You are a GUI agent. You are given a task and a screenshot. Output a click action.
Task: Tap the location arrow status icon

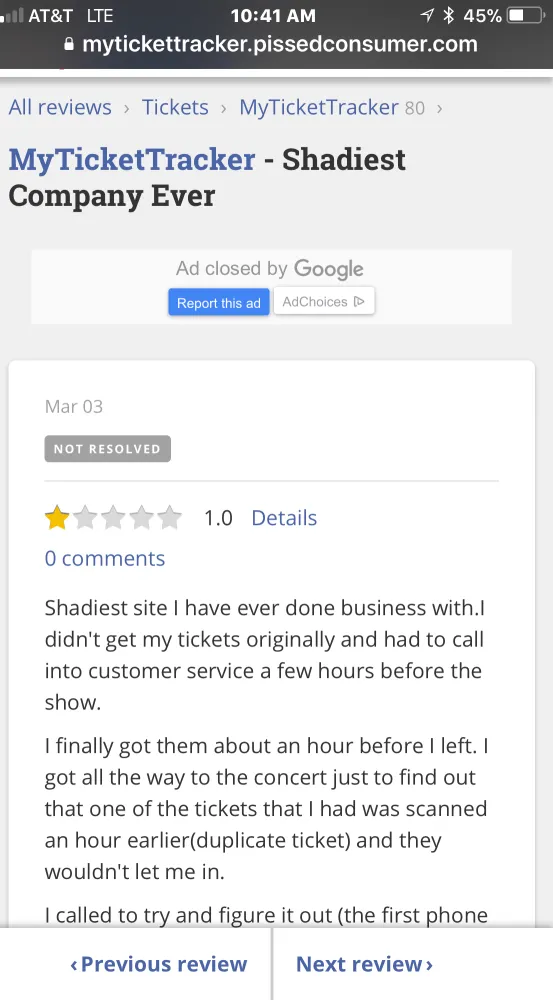[427, 16]
